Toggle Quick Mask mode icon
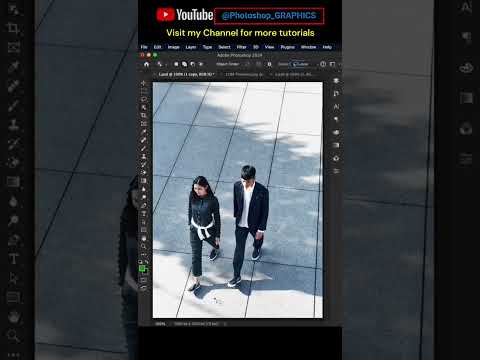Screen dimensions: 480x360 click(144, 280)
